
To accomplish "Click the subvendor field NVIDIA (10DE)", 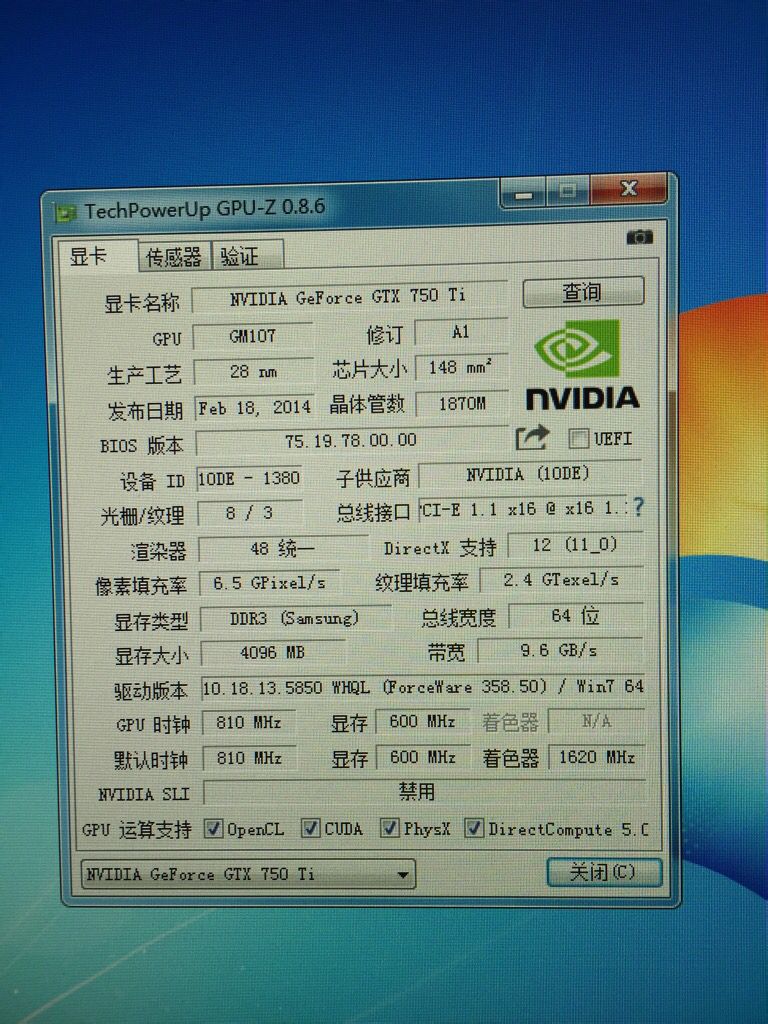I will pos(530,475).
